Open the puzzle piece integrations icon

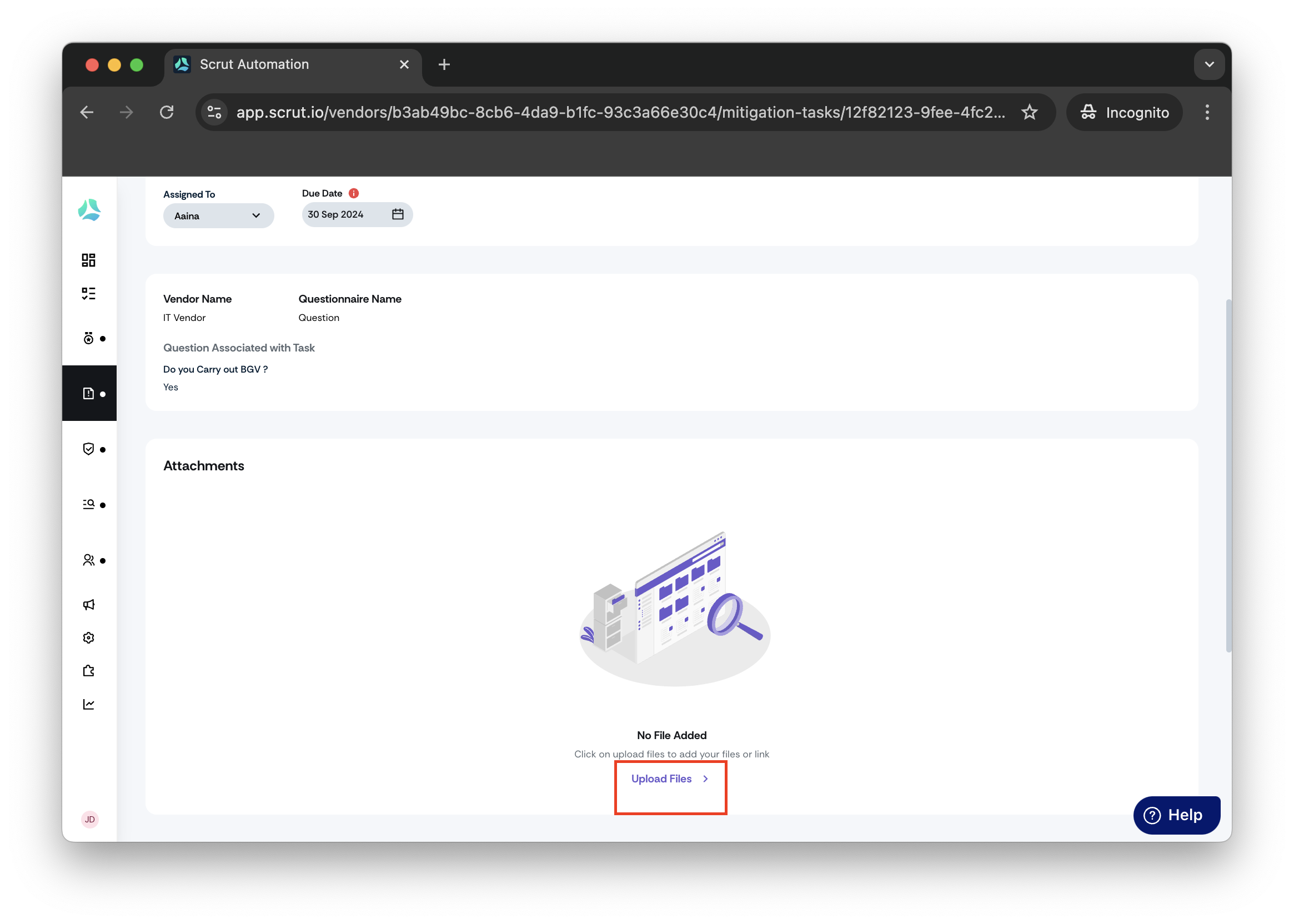coord(88,671)
